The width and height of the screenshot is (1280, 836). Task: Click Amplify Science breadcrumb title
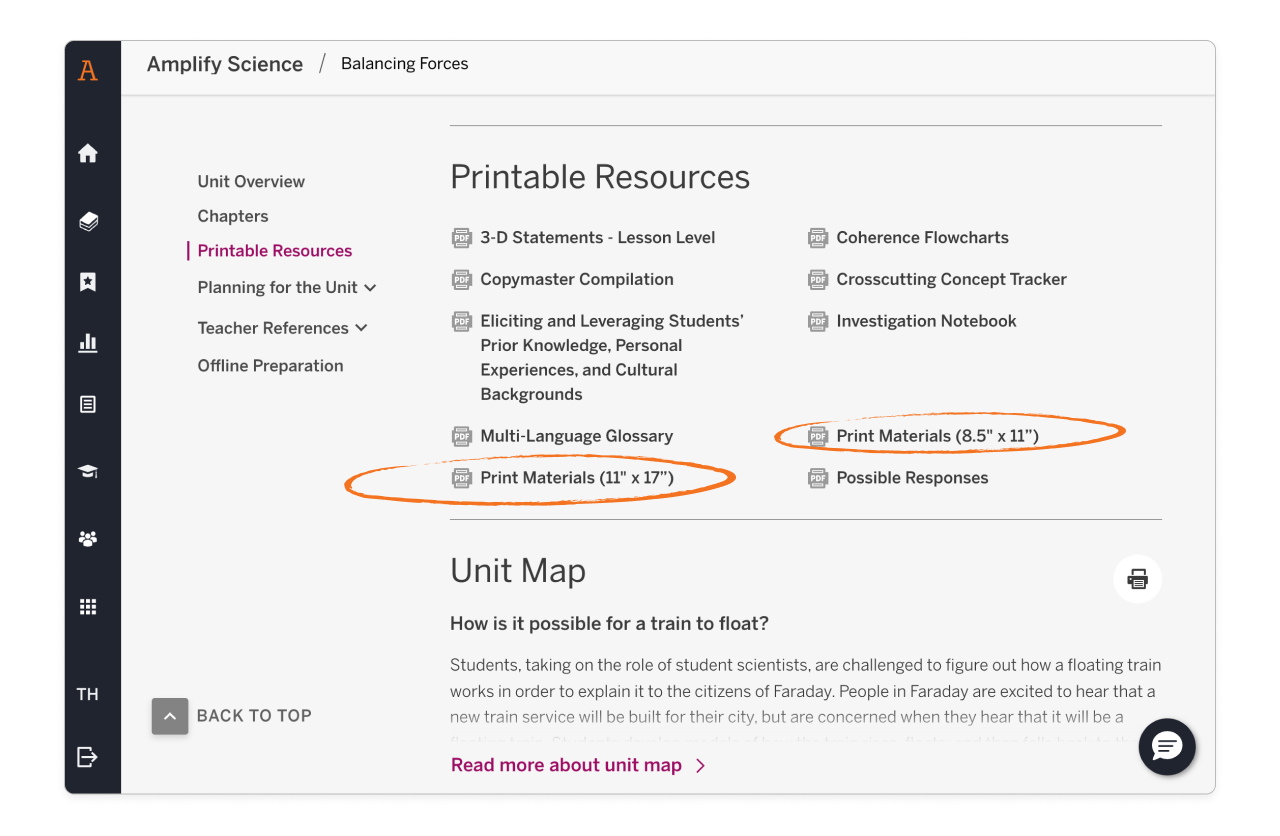point(225,64)
